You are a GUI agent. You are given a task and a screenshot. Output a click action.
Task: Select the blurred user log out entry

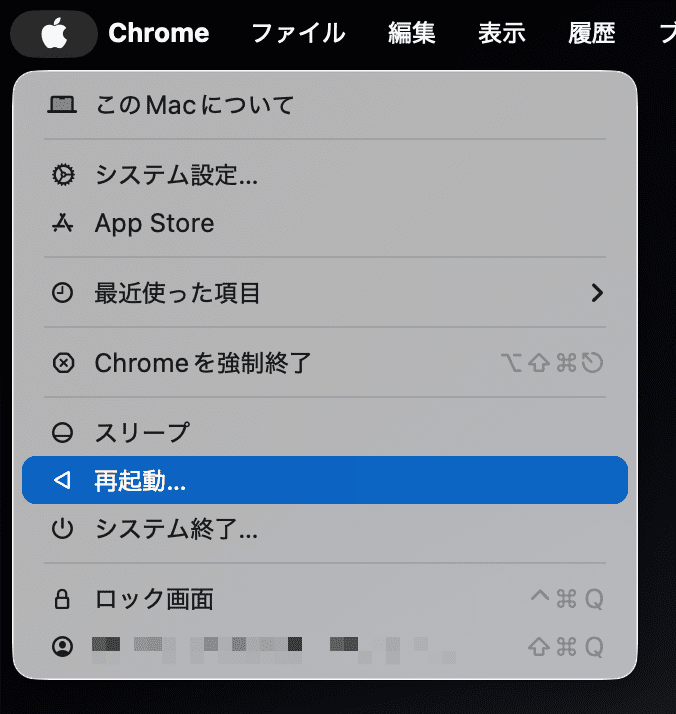(x=325, y=646)
